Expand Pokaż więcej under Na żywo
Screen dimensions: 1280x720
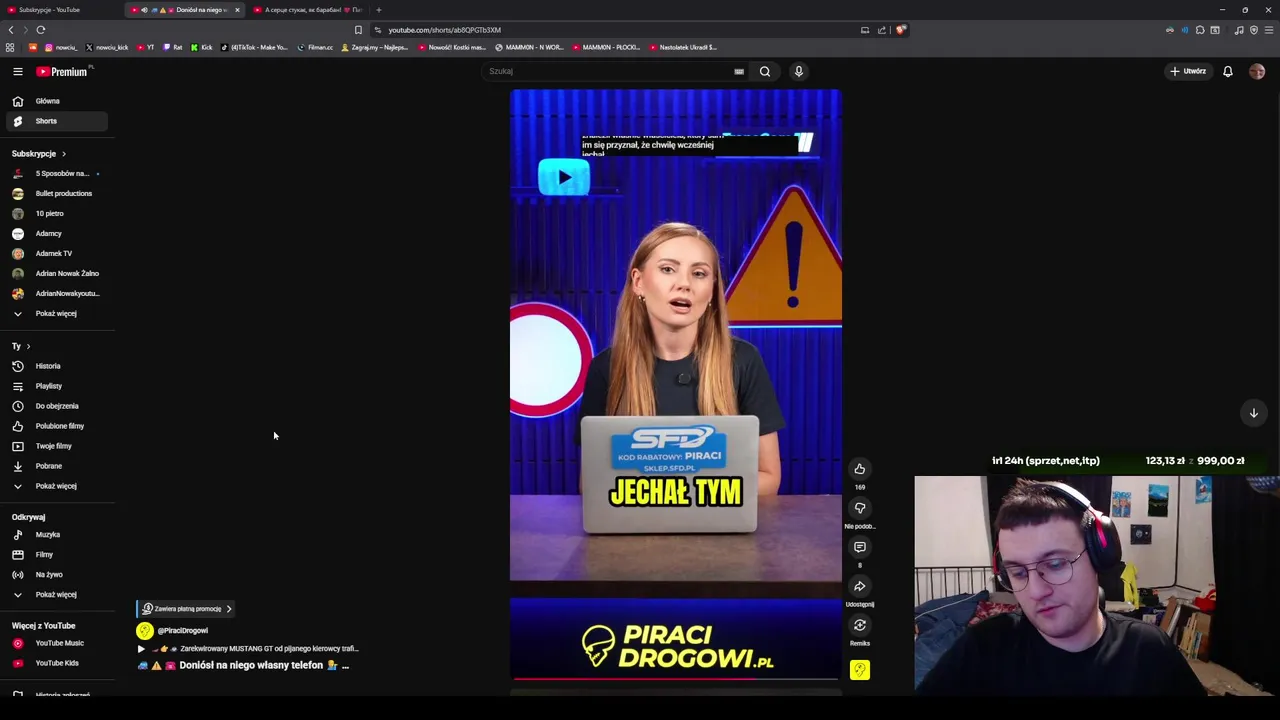pos(55,595)
